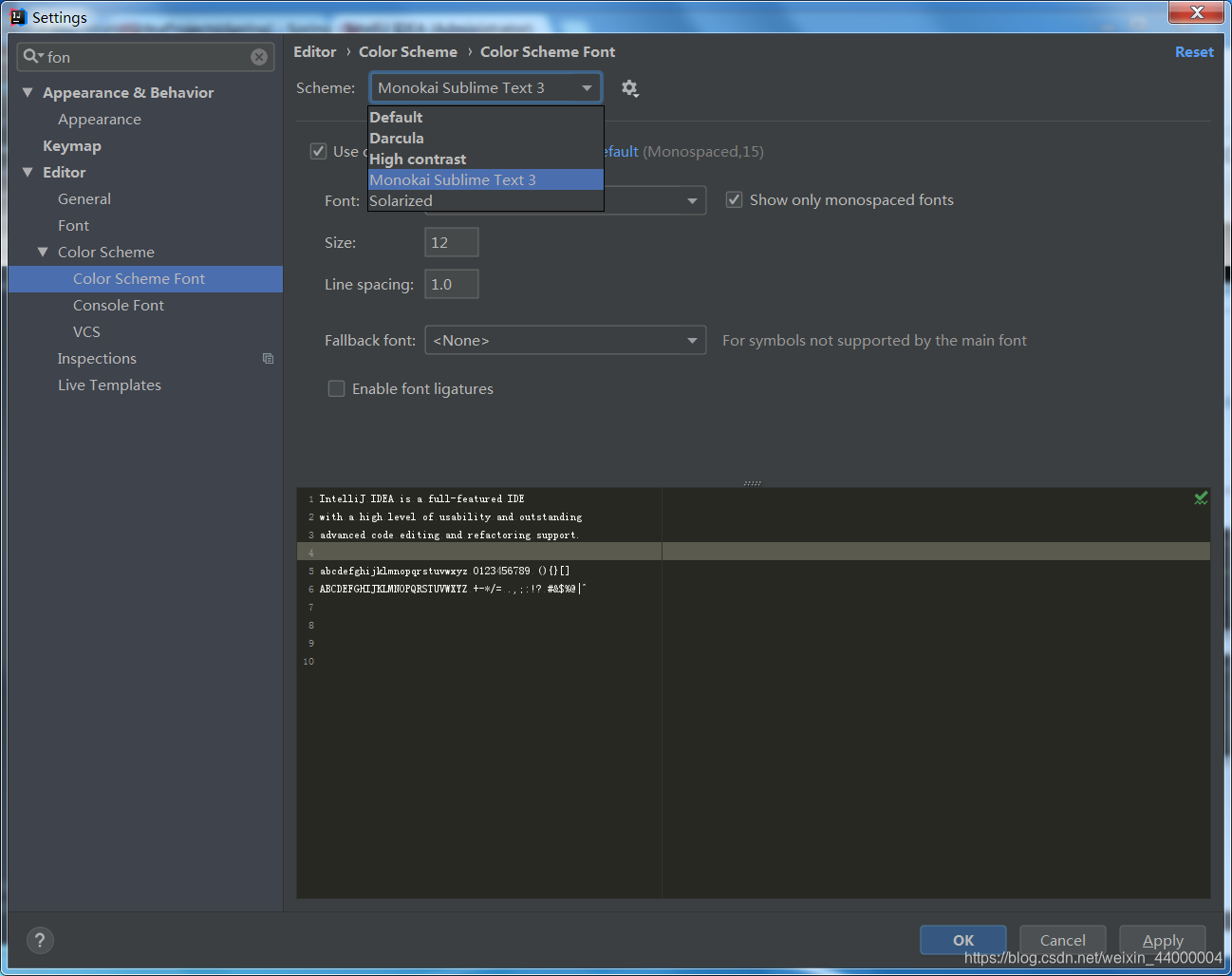
Task: Click the help question mark button
Action: pyautogui.click(x=39, y=940)
